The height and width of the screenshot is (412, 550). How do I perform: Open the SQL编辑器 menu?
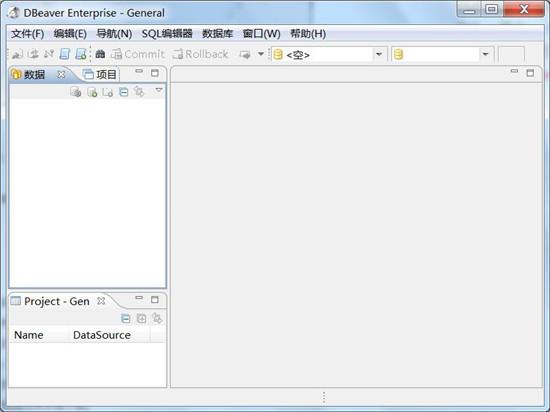[x=167, y=34]
